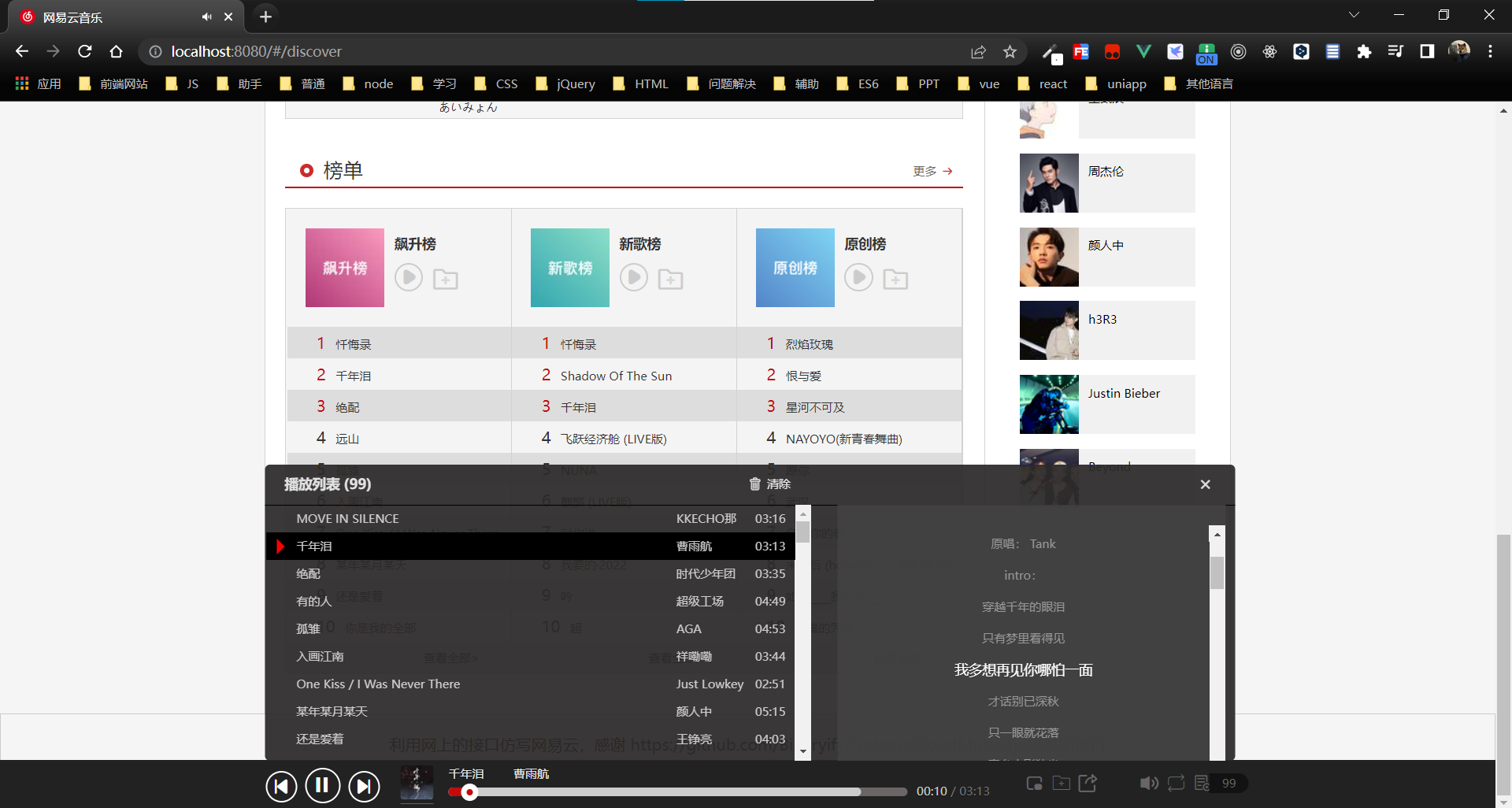Open picture-in-picture mini player icon
This screenshot has height=808, width=1512.
(x=1035, y=783)
